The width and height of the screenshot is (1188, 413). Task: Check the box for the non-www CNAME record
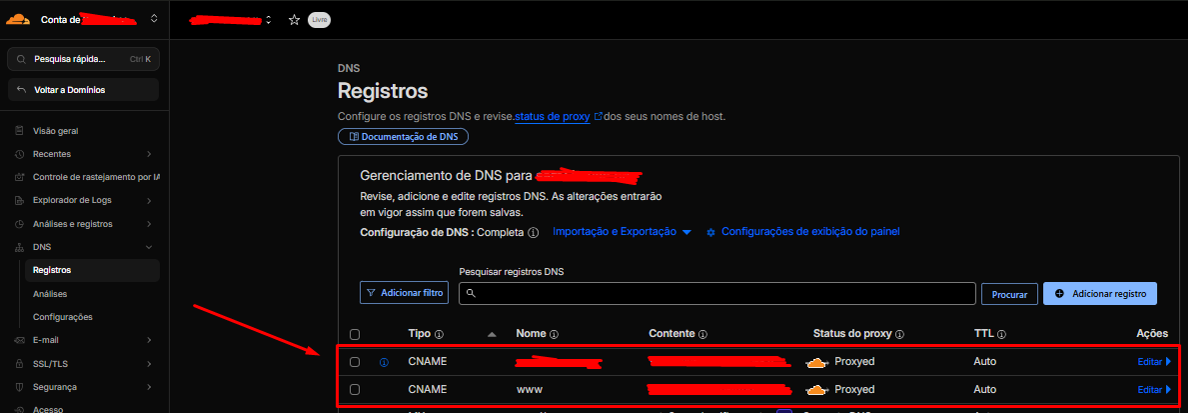355,362
